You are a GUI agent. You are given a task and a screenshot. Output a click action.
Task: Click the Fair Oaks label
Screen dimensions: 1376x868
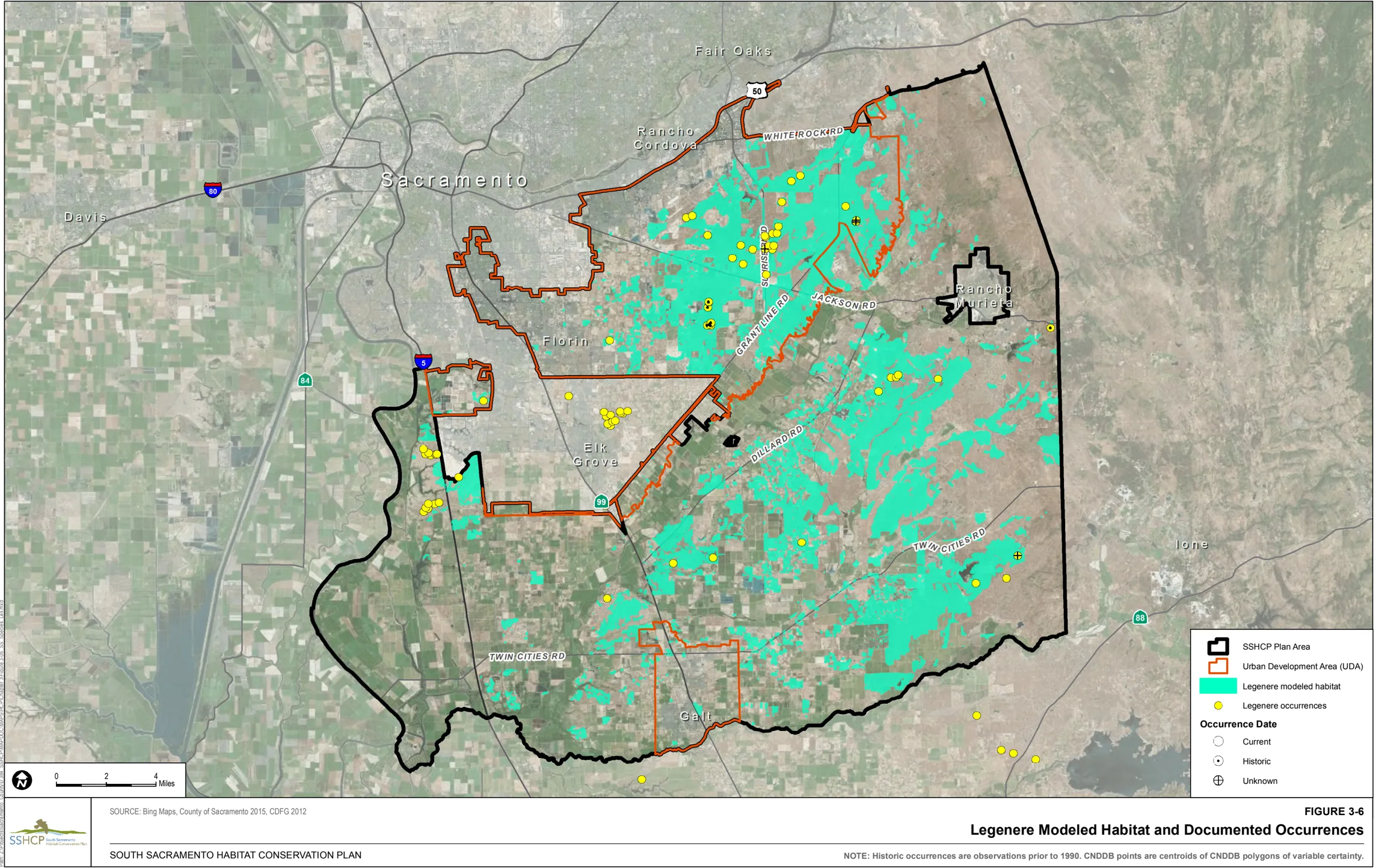[x=733, y=51]
